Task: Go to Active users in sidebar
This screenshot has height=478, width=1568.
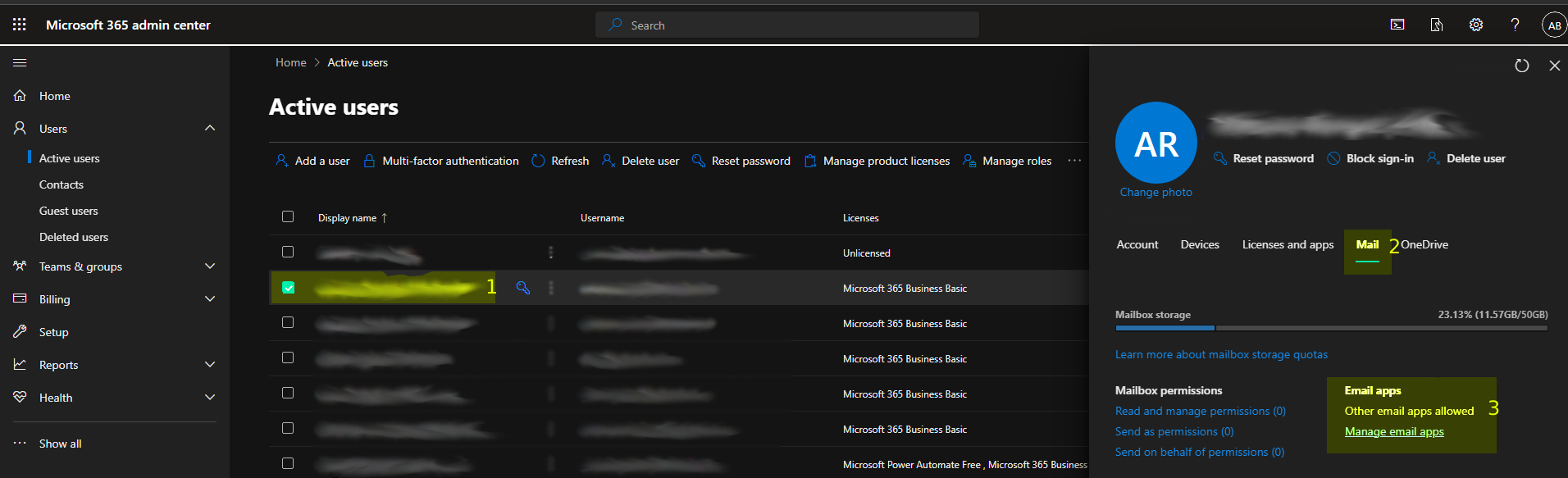Action: (x=70, y=158)
